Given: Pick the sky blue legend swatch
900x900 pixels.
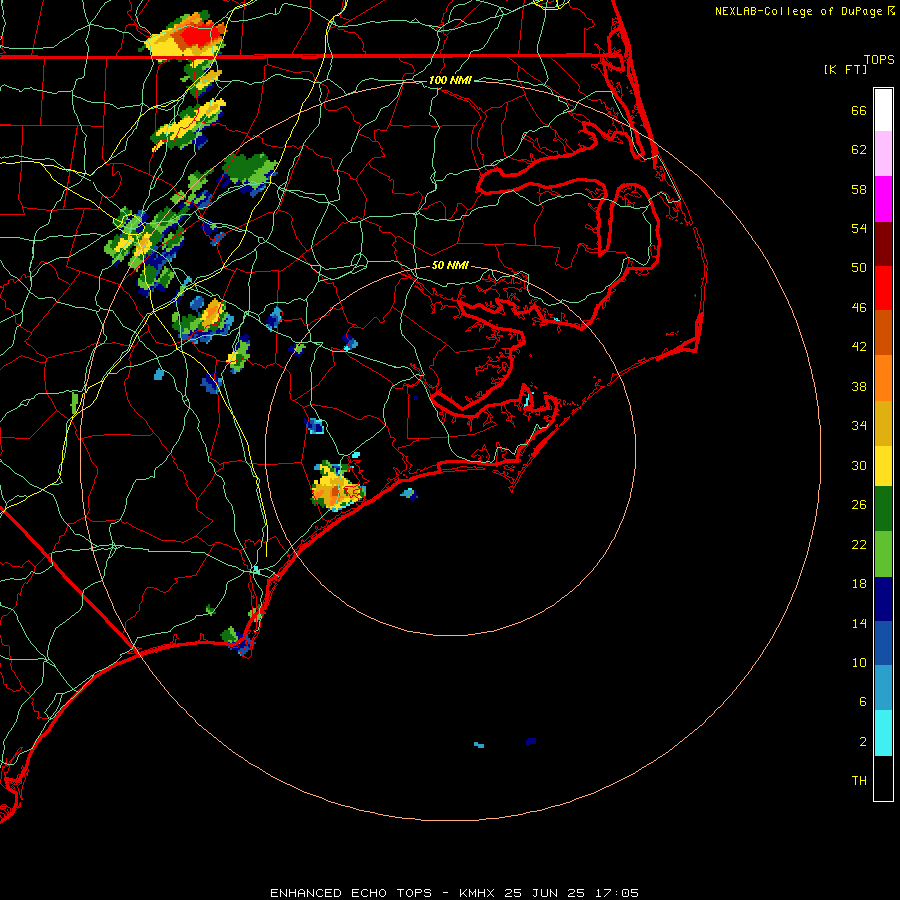Looking at the screenshot, I should pos(883,687).
